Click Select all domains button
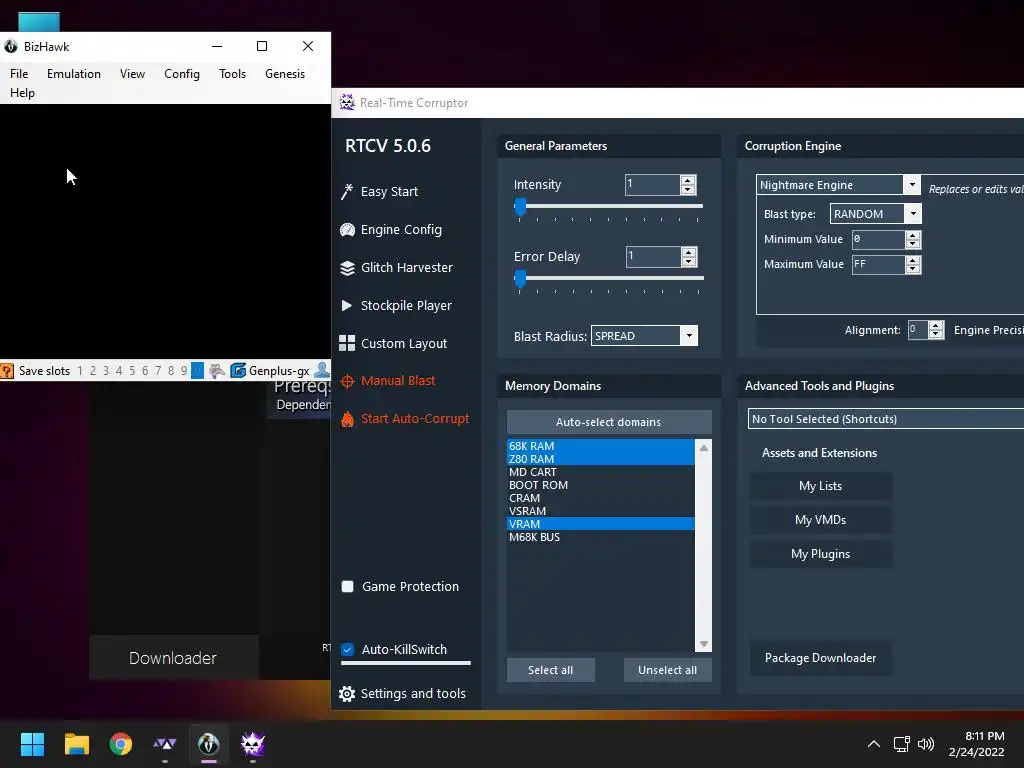Viewport: 1024px width, 768px height. (551, 670)
